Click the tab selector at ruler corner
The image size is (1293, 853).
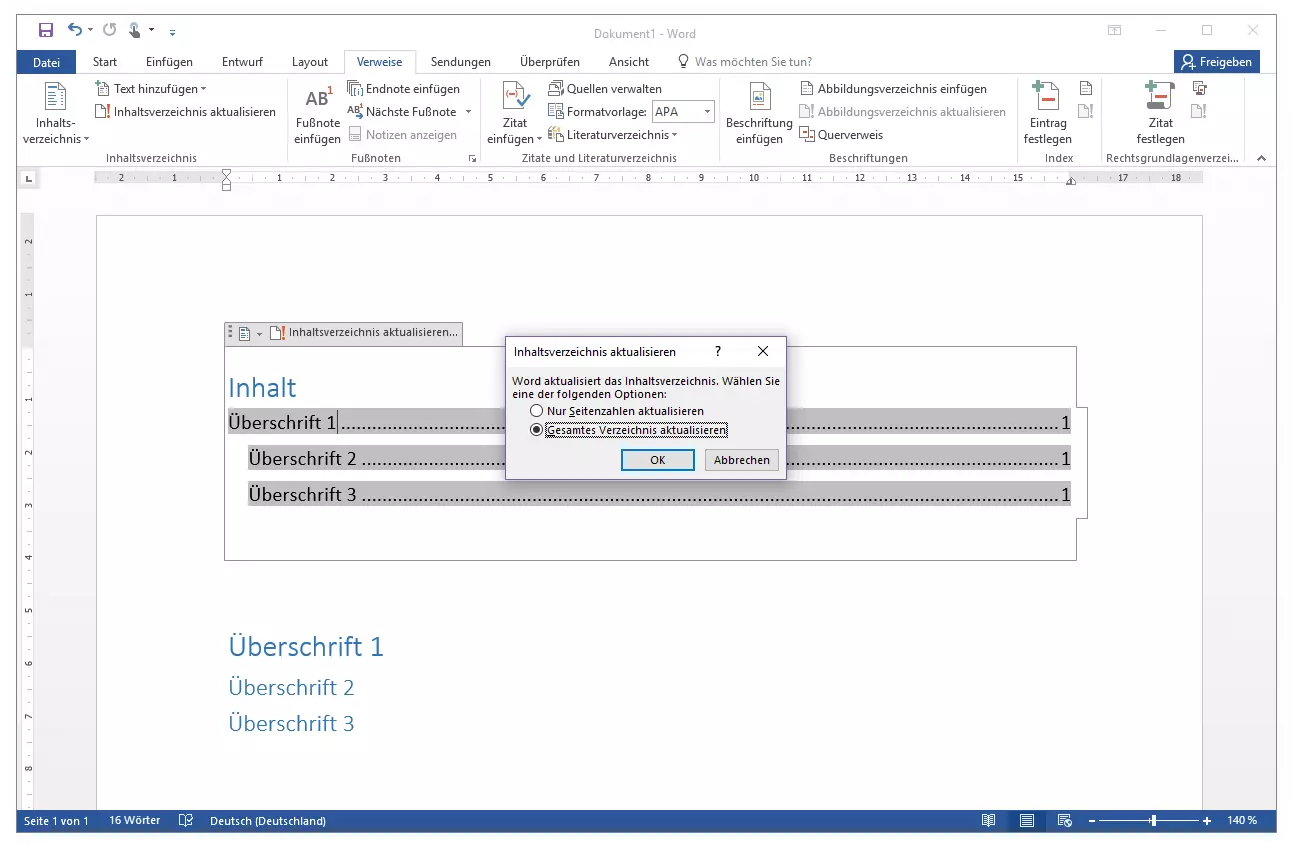pos(28,178)
